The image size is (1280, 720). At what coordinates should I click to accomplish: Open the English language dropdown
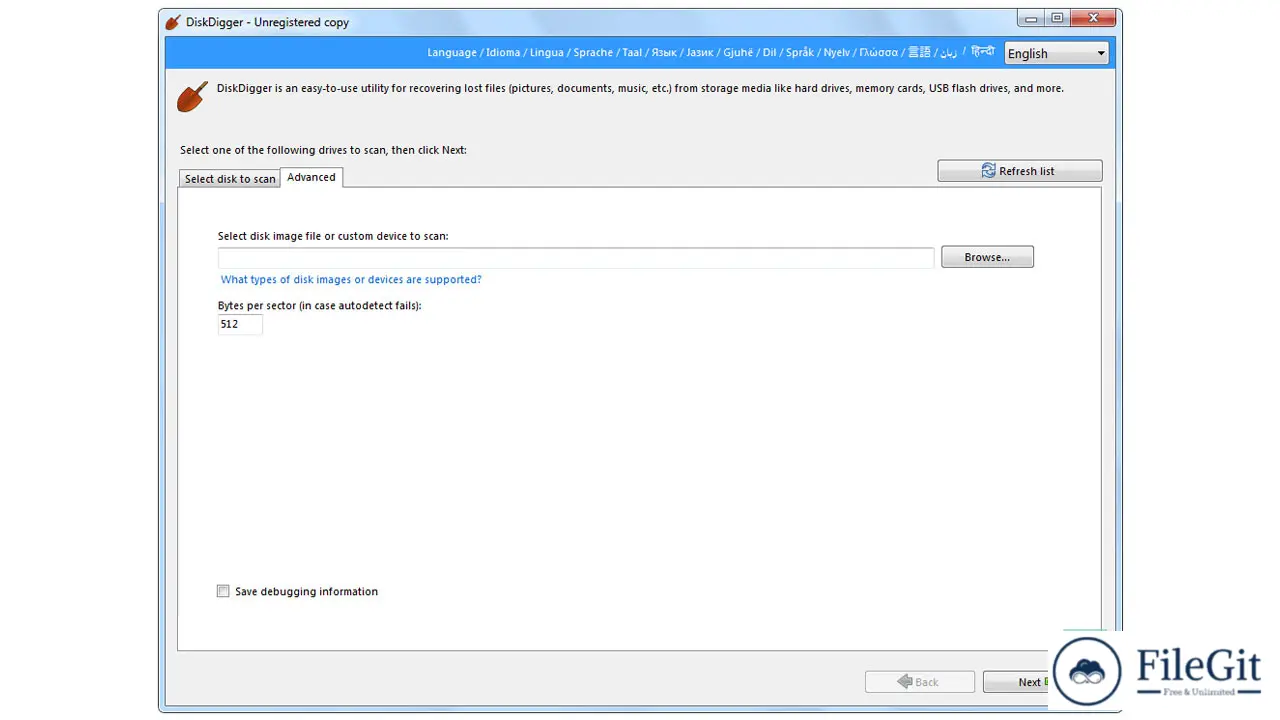click(1056, 54)
